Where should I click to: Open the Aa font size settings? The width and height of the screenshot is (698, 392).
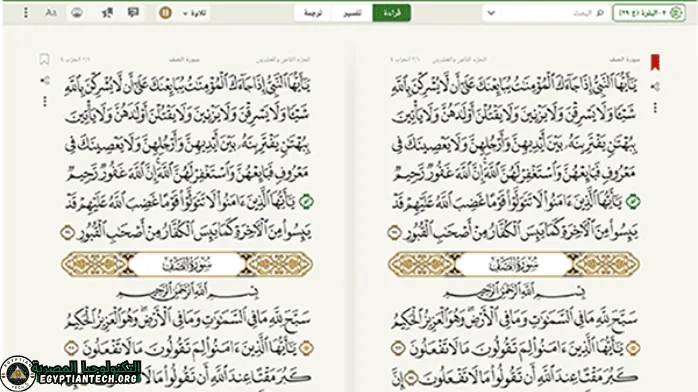pyautogui.click(x=51, y=13)
